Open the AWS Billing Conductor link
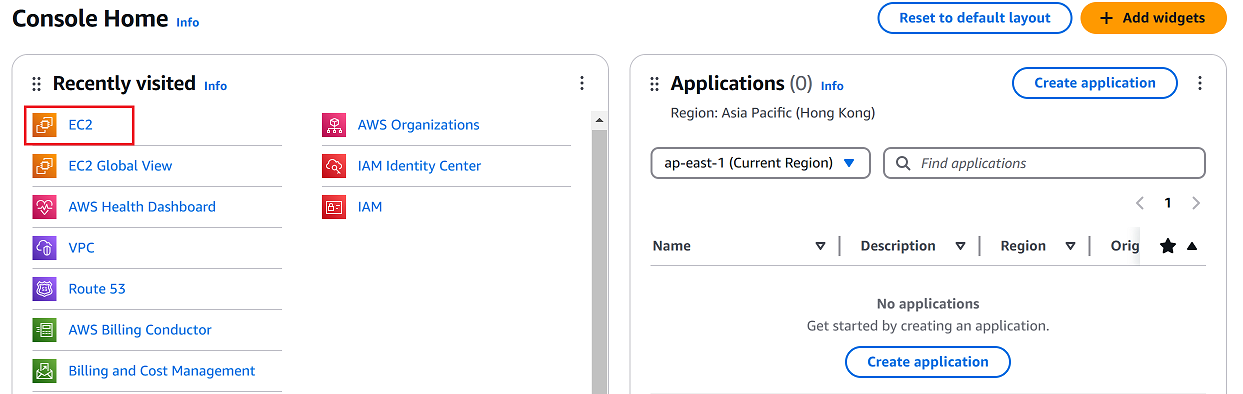This screenshot has width=1243, height=394. [140, 330]
